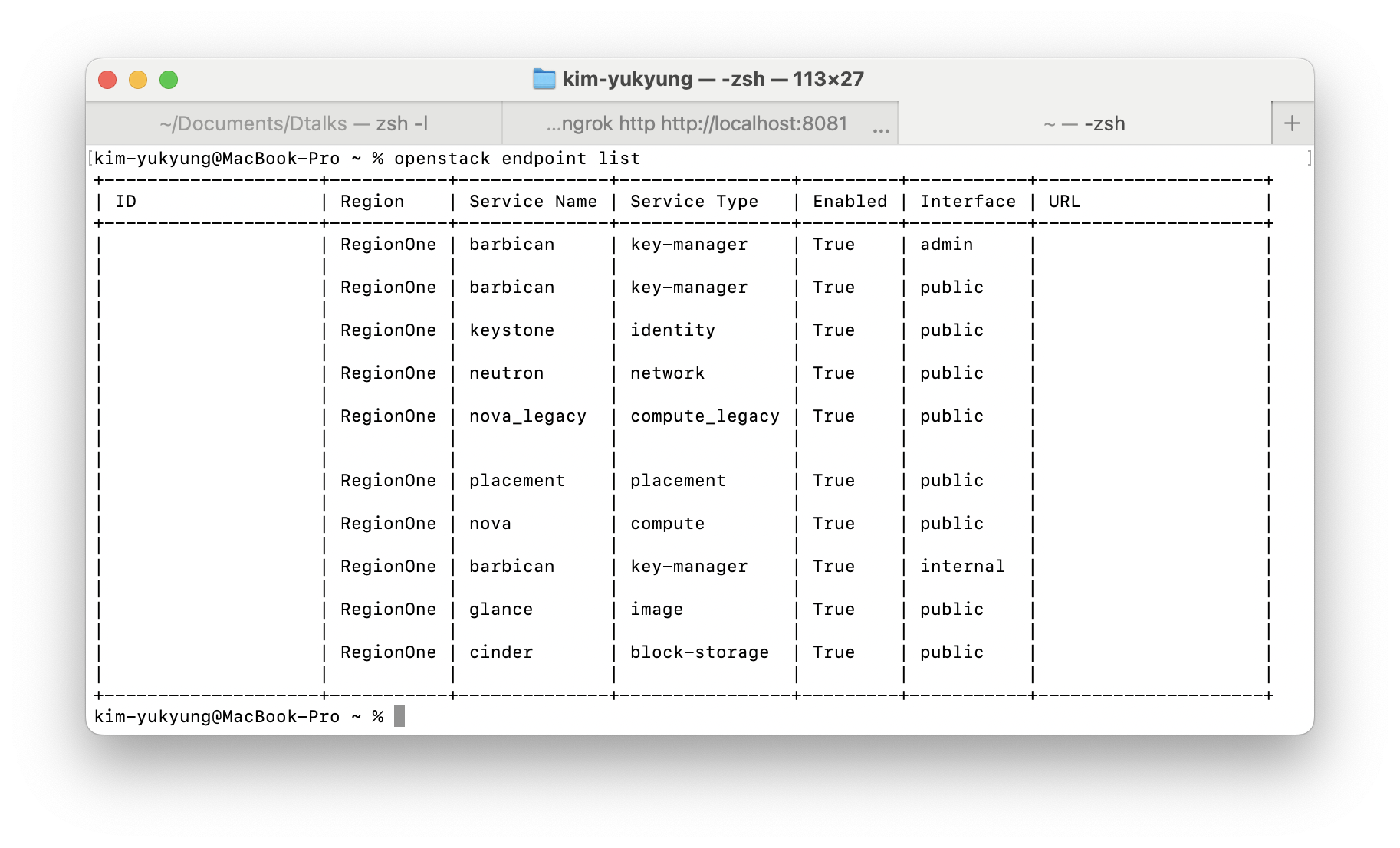
Task: Click 'image' service type
Action: 656,610
